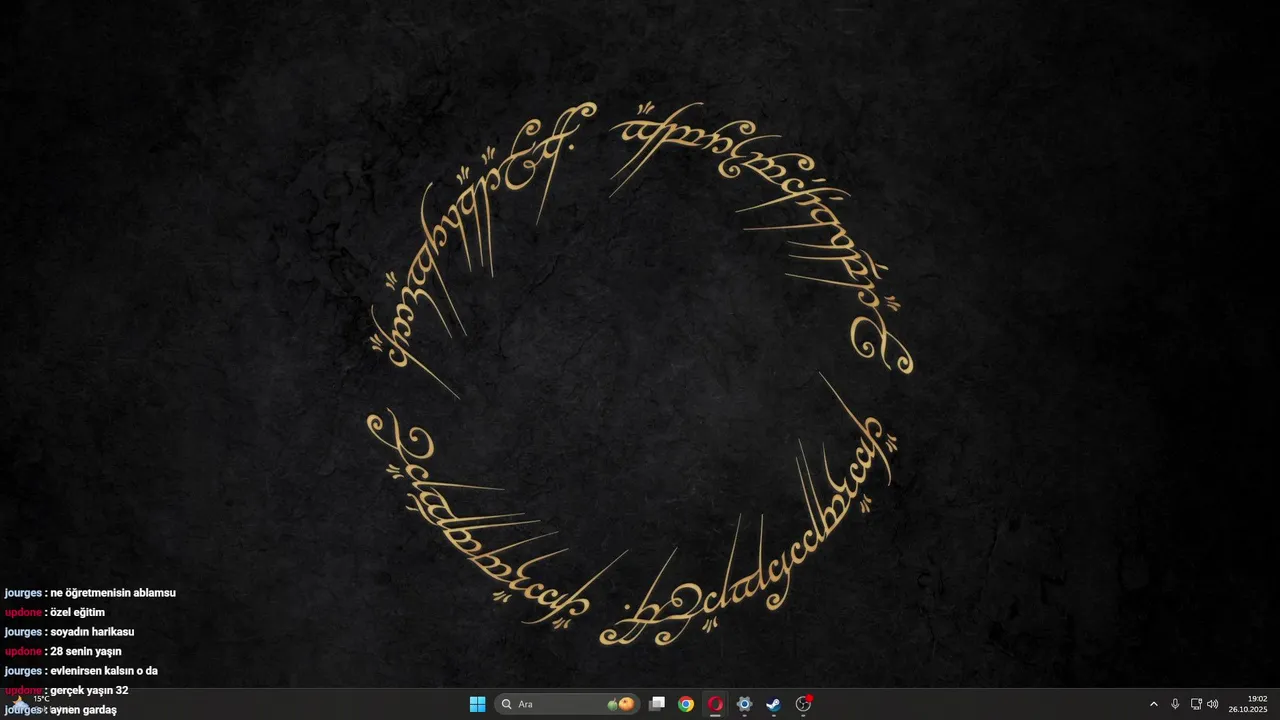Screen dimensions: 1280x720
Task: Open the Settings gear app in taskbar
Action: pos(744,704)
